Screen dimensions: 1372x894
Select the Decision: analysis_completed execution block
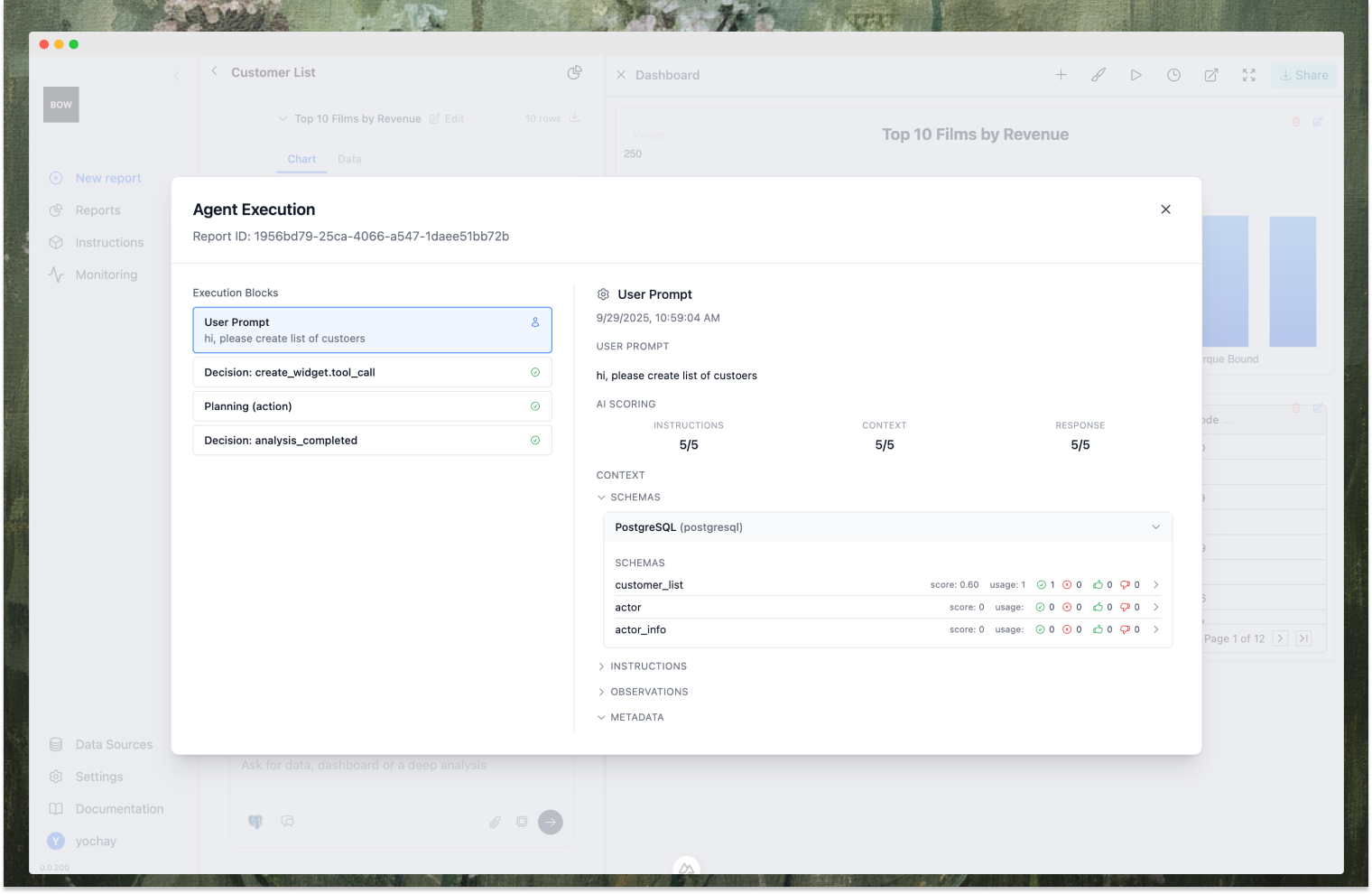(372, 440)
